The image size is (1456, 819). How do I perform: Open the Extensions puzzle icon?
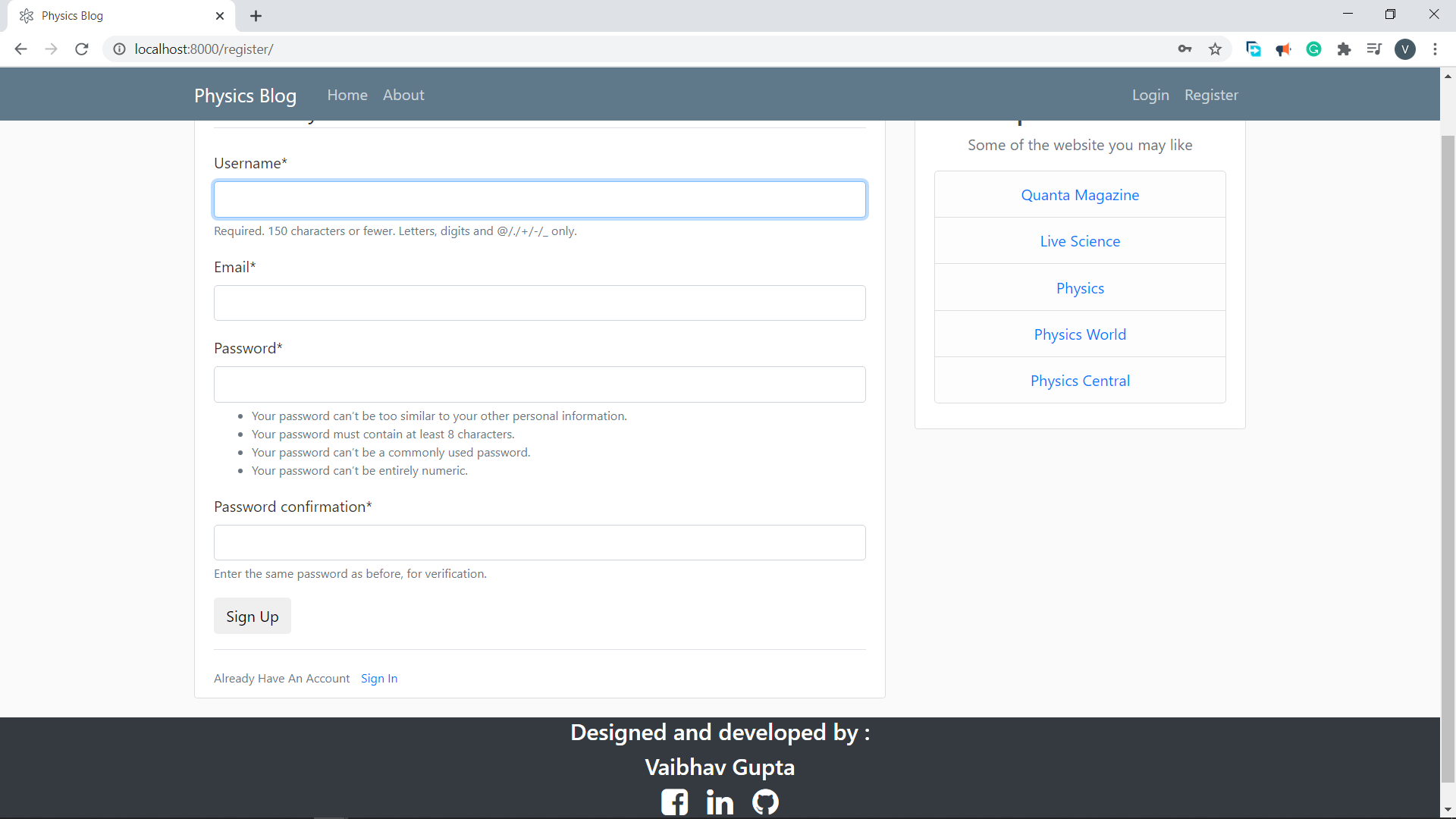(1344, 49)
